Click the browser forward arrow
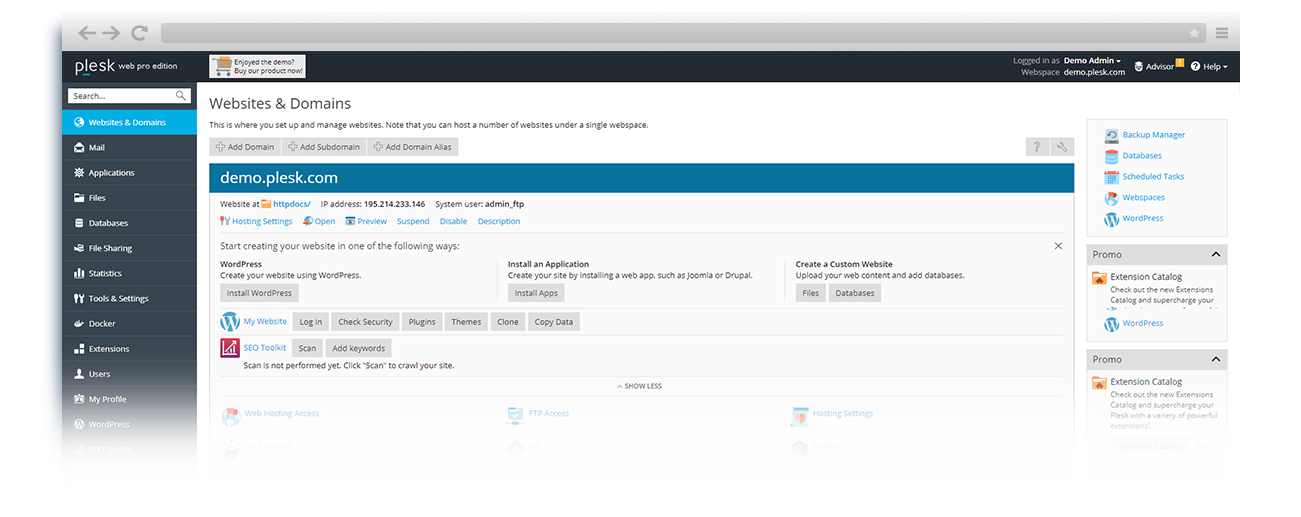The image size is (1301, 517). coord(113,33)
